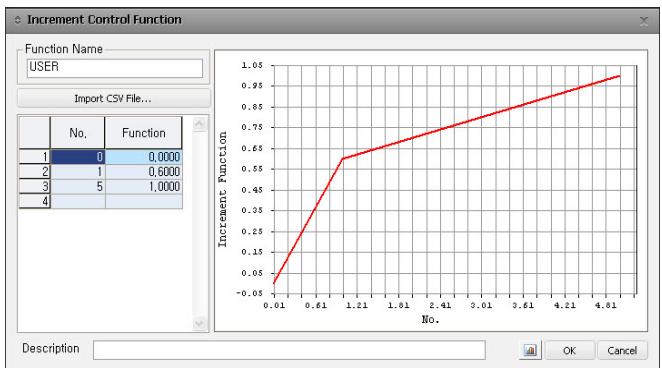Click the table scrollbar up arrow
Image resolution: width=662 pixels, height=368 pixels.
click(199, 124)
